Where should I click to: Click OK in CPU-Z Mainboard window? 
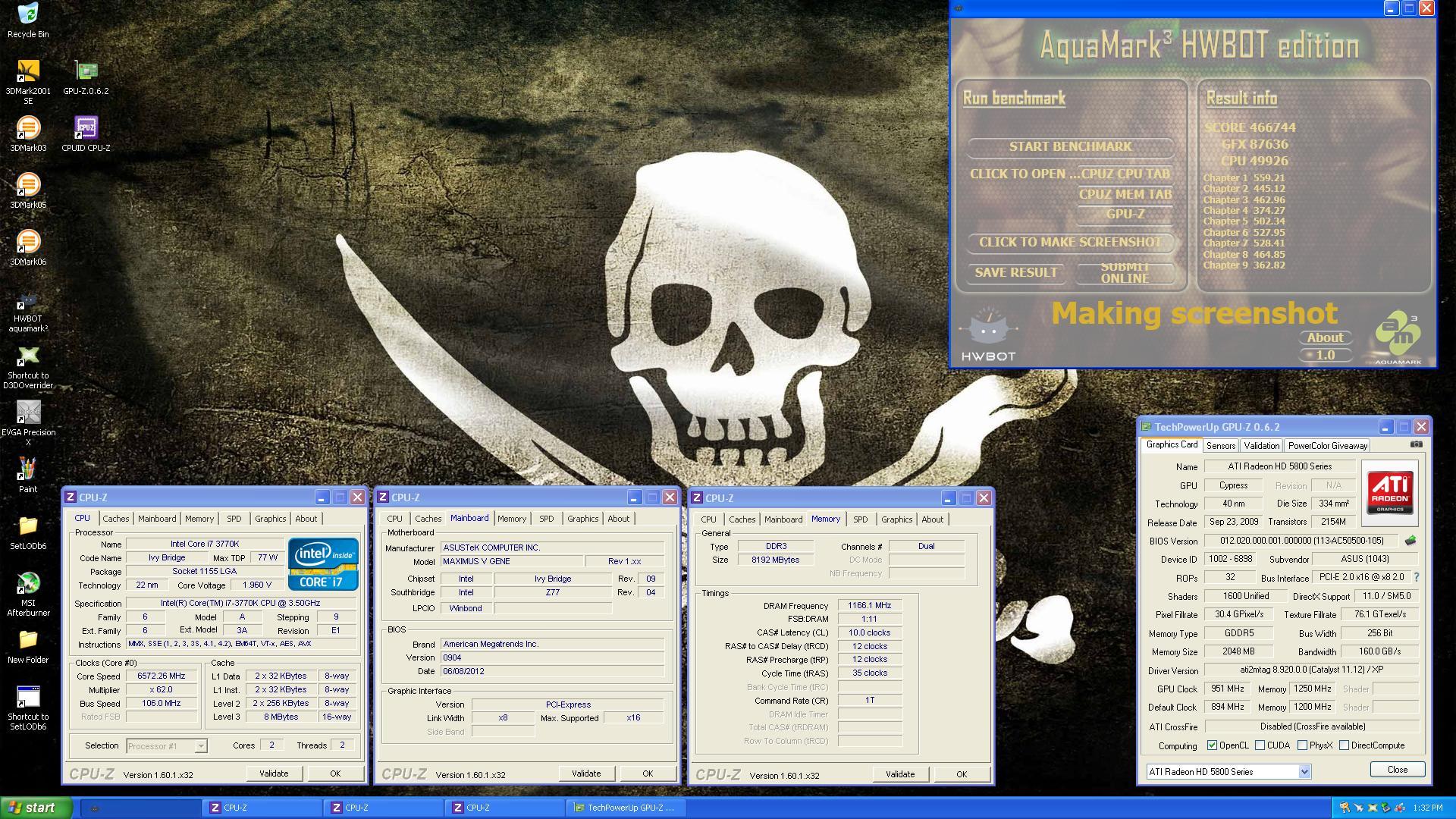coord(648,773)
